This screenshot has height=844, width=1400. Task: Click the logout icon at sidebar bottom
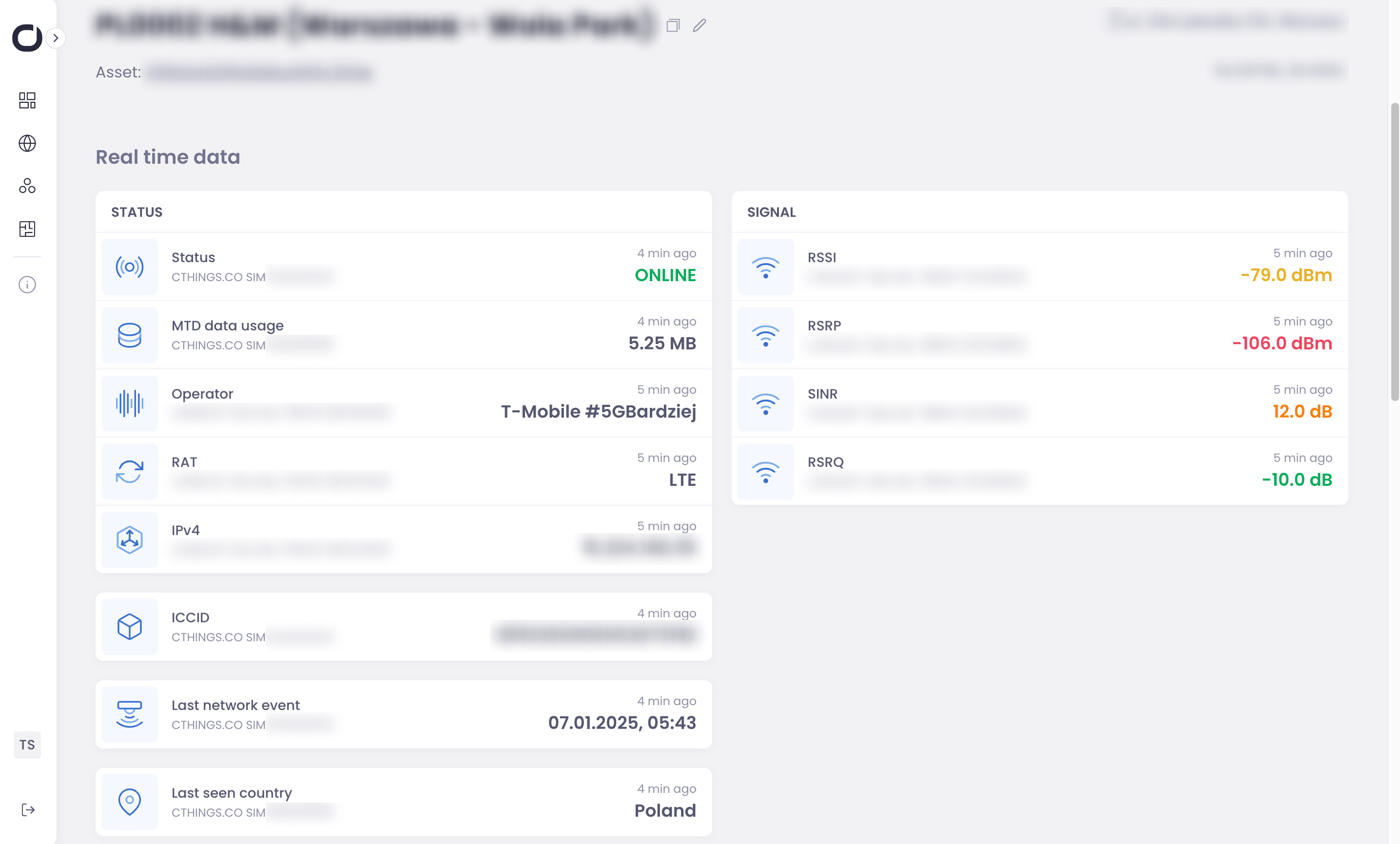(x=28, y=810)
